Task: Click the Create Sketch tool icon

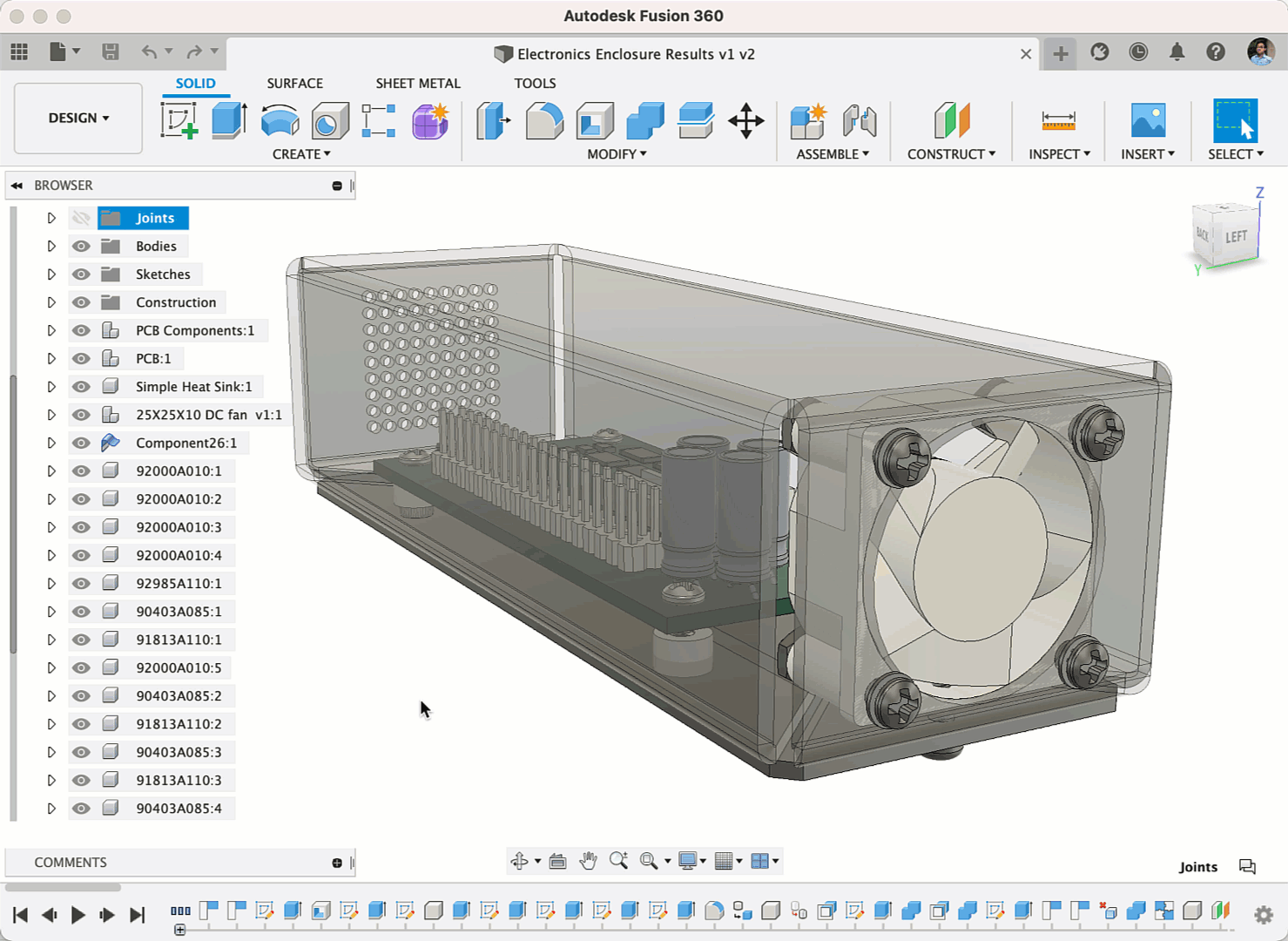Action: click(179, 121)
